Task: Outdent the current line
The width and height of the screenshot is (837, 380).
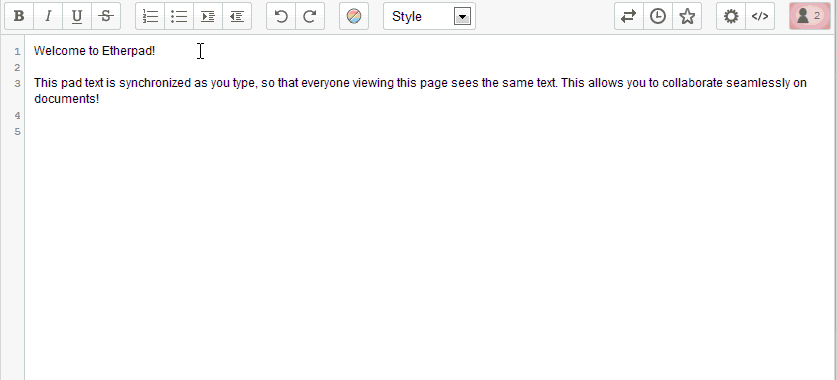Action: 237,16
